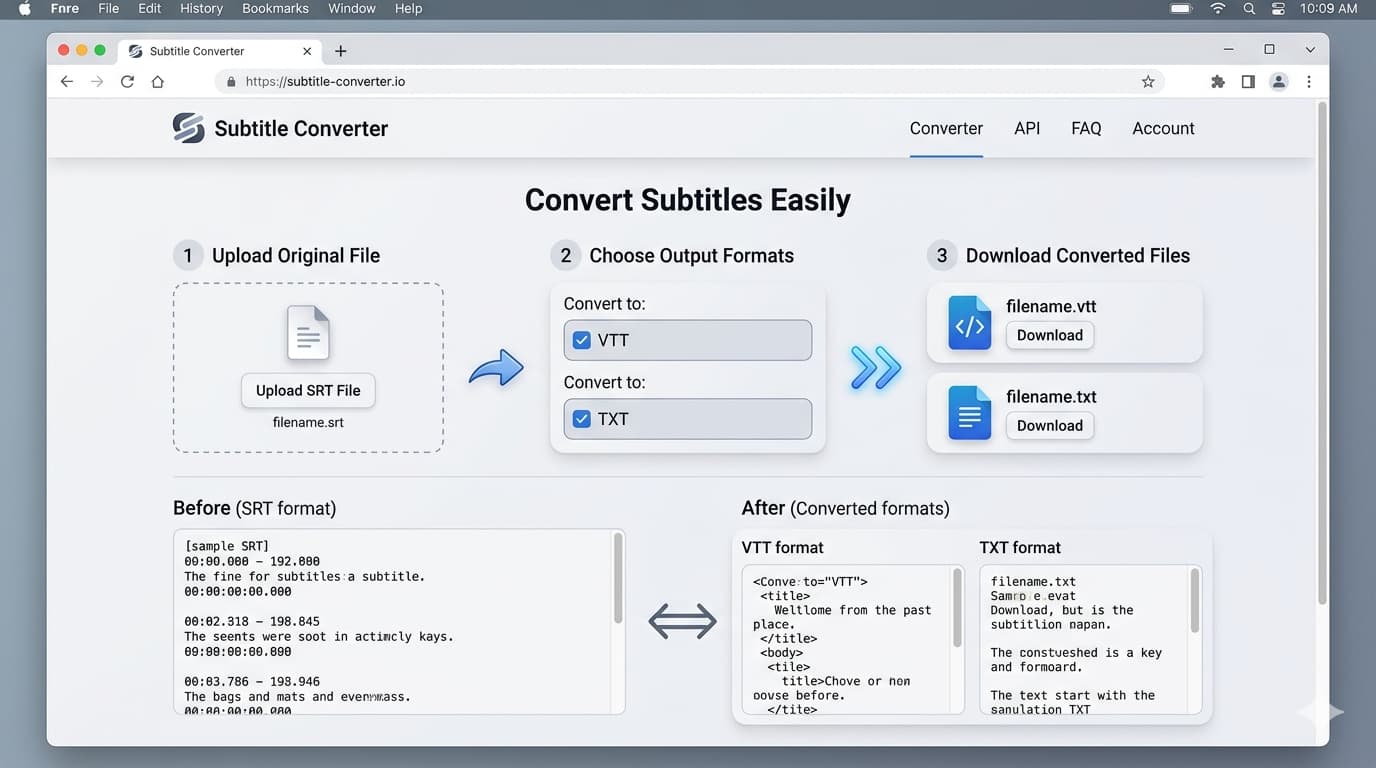Click the browser forward arrow
1376x768 pixels.
[x=97, y=82]
